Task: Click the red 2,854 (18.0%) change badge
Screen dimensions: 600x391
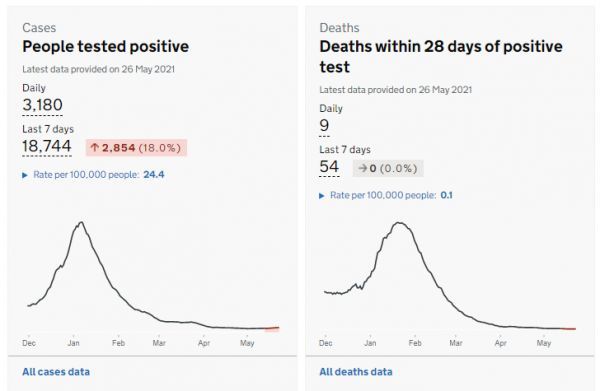Action: [x=136, y=148]
